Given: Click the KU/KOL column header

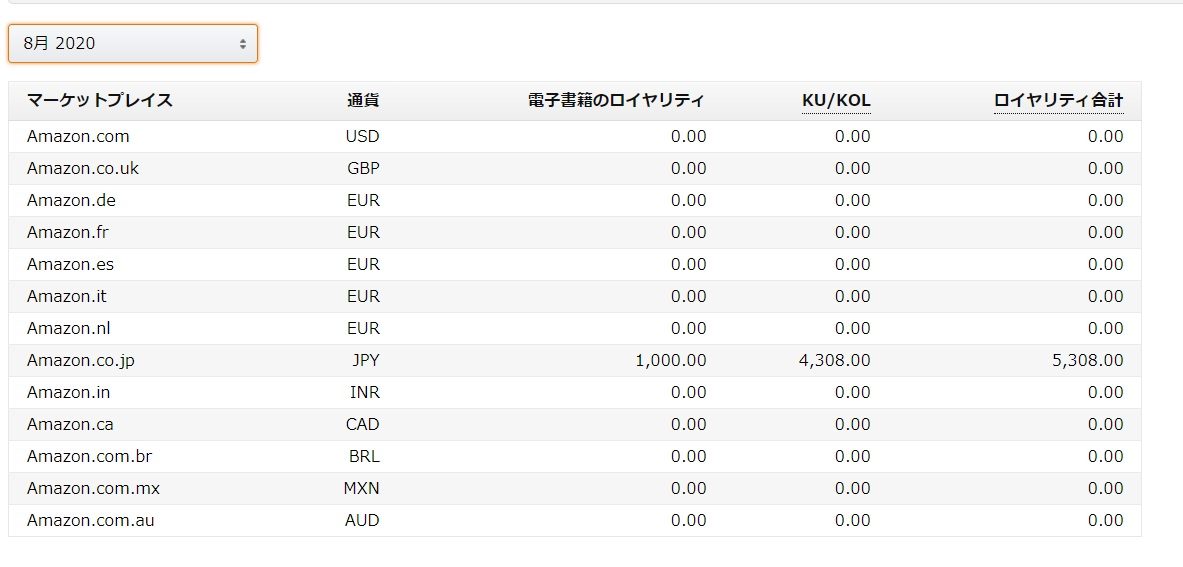Looking at the screenshot, I should click(836, 100).
